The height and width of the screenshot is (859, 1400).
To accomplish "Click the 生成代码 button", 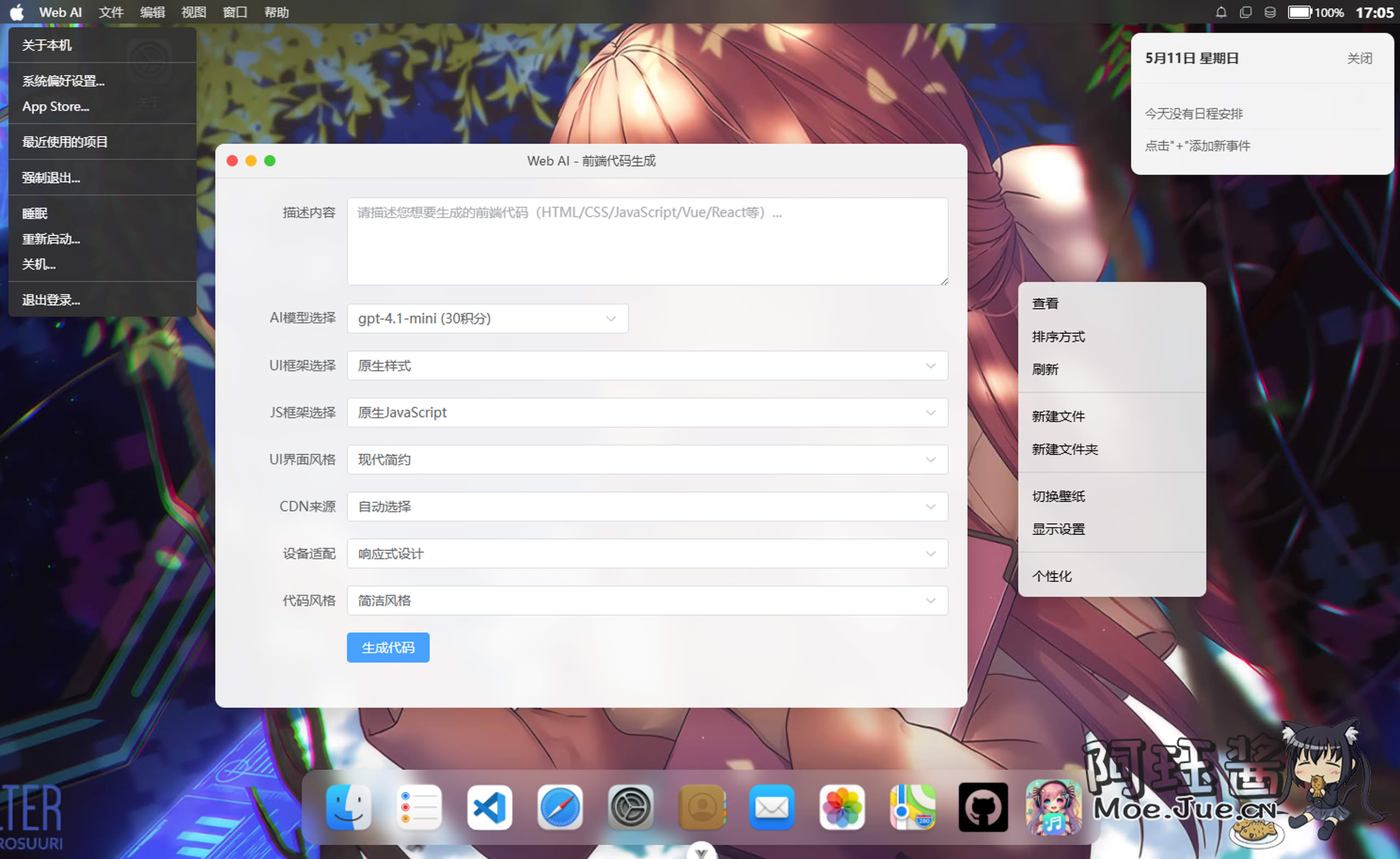I will [388, 647].
